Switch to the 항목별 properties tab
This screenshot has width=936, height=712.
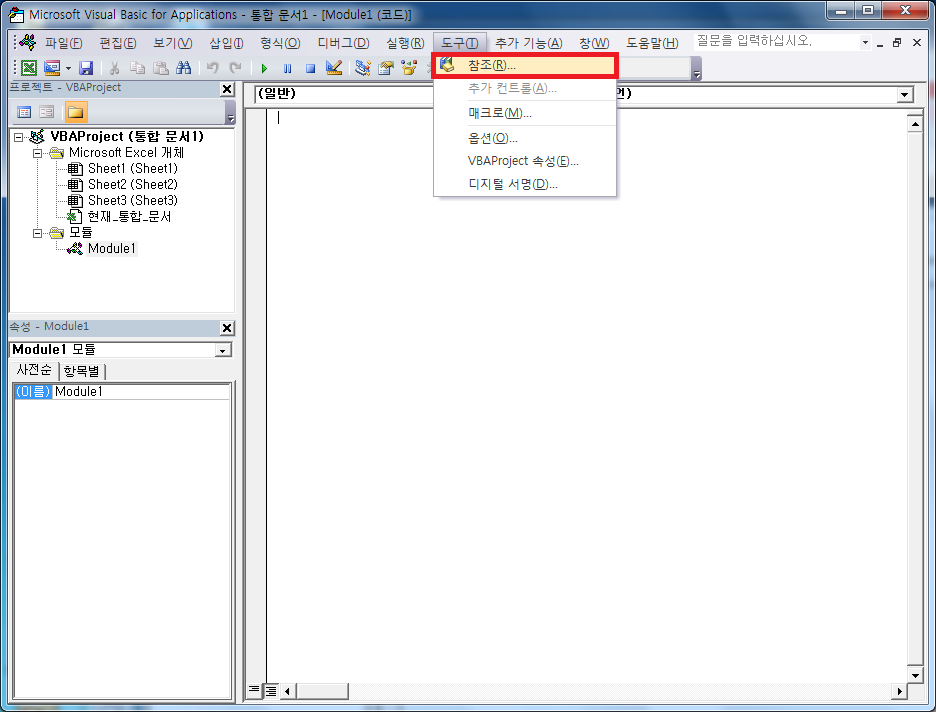pyautogui.click(x=83, y=371)
